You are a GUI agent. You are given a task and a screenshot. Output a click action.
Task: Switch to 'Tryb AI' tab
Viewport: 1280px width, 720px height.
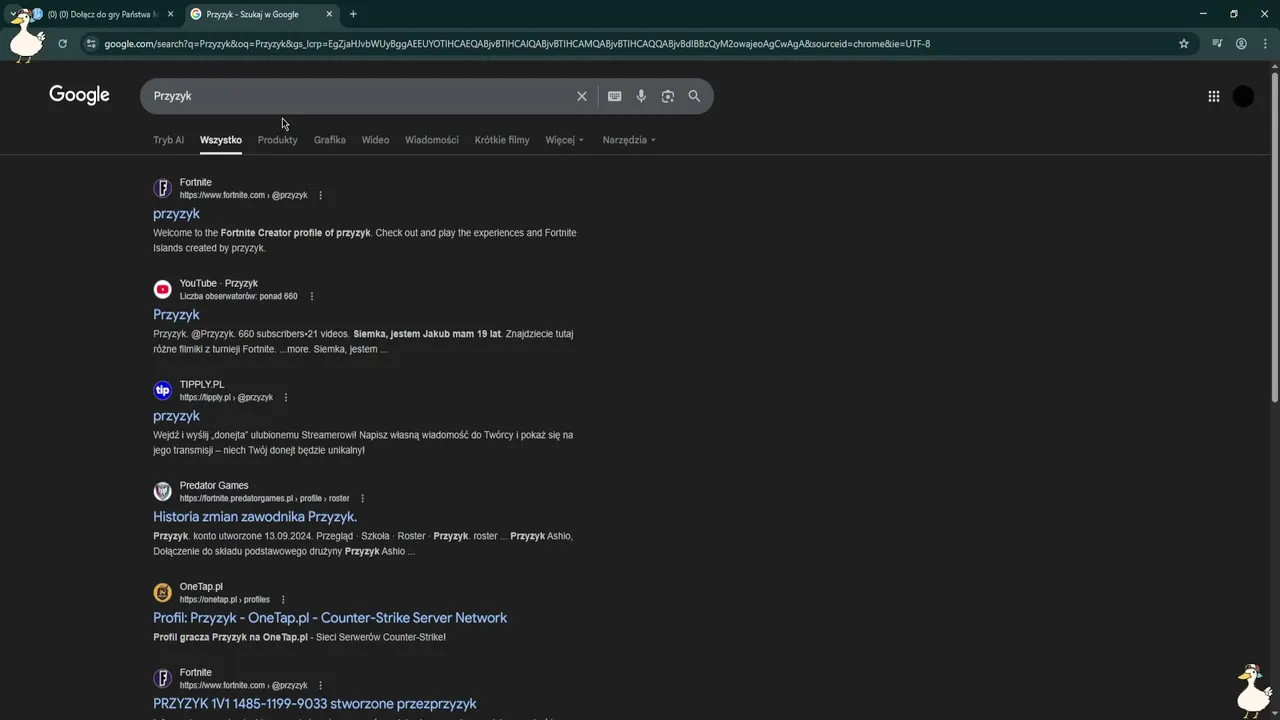pyautogui.click(x=168, y=140)
